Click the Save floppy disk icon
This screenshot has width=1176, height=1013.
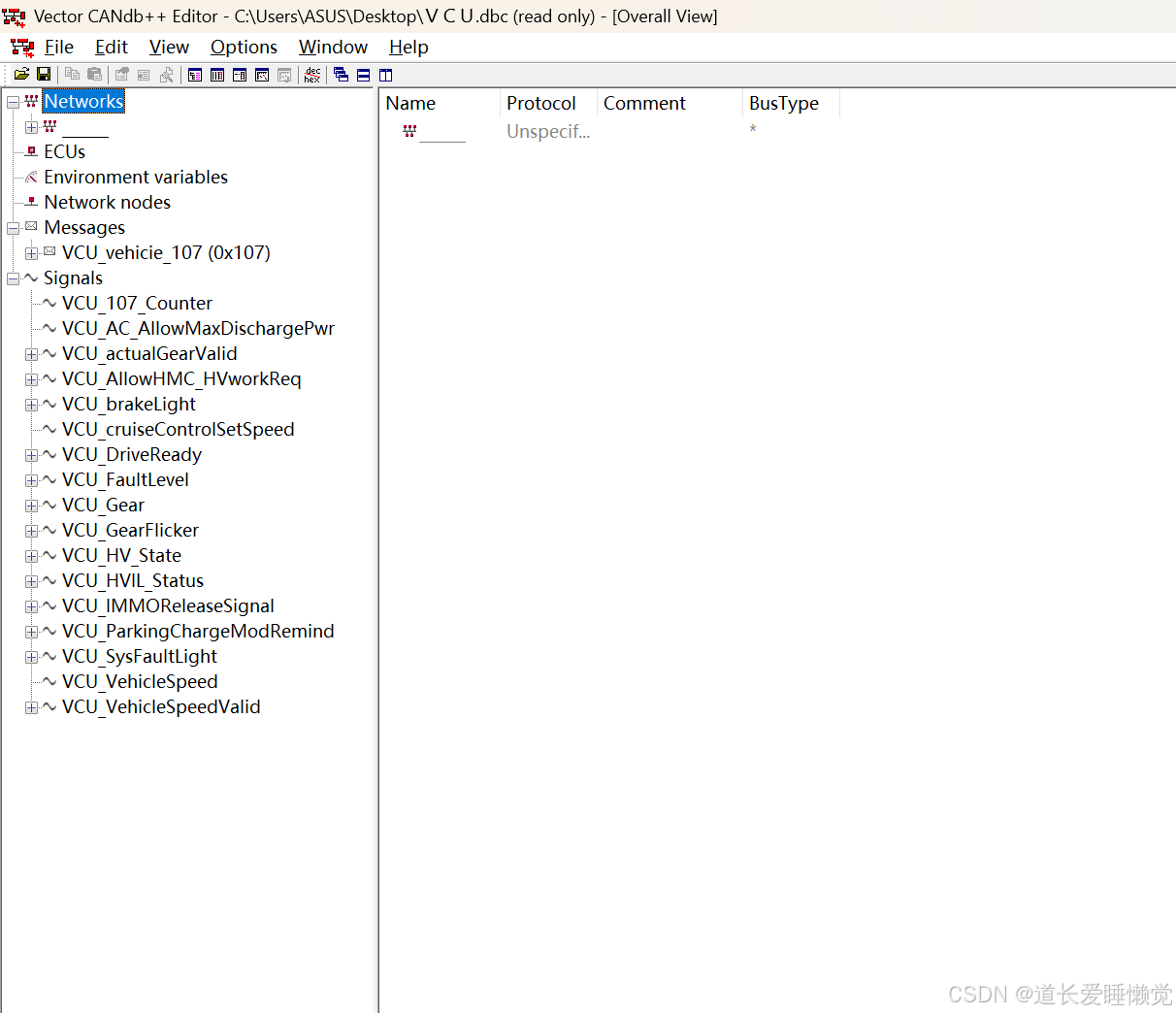[x=44, y=75]
